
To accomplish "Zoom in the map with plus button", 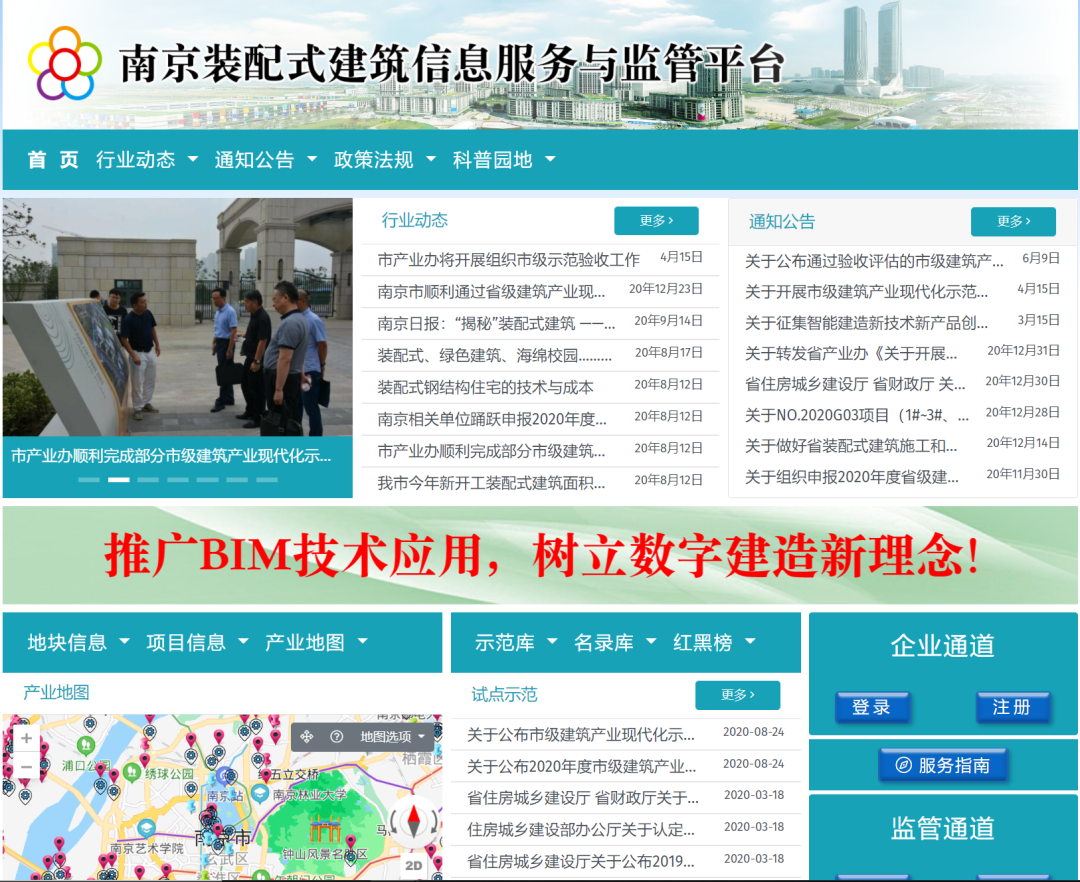I will [x=26, y=739].
